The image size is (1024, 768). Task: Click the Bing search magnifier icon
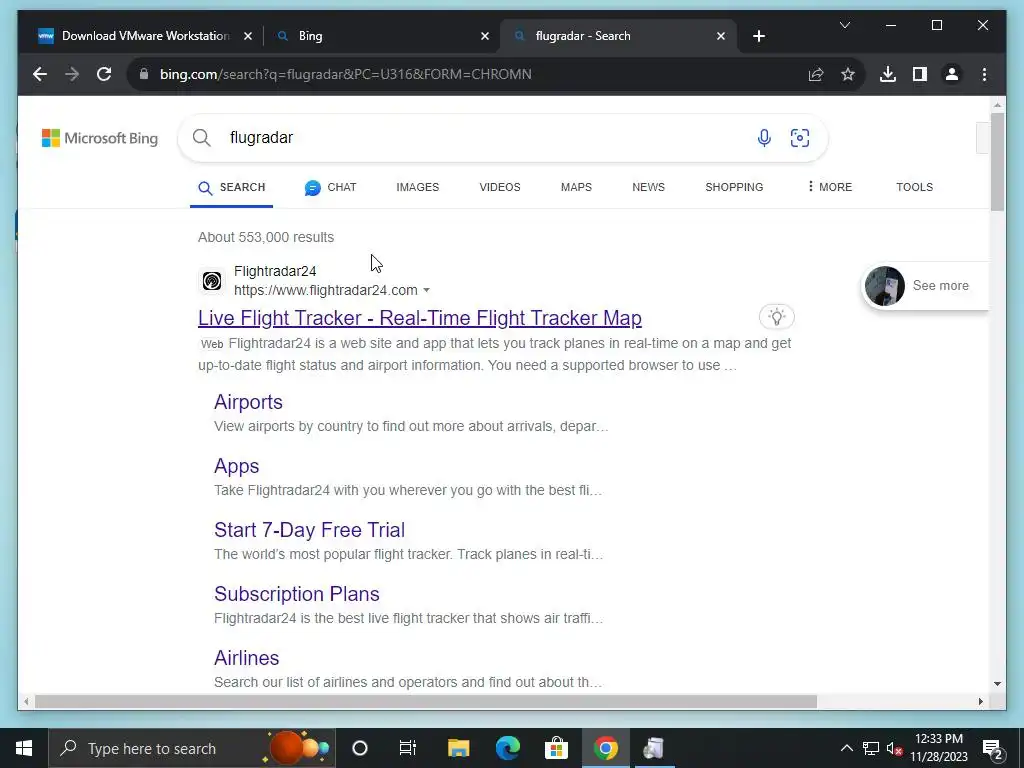coord(202,138)
